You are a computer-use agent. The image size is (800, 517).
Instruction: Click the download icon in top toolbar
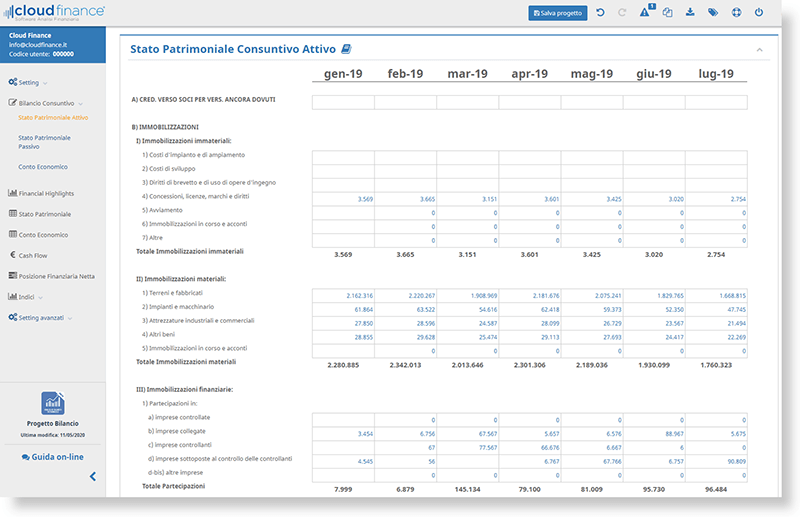pyautogui.click(x=690, y=12)
